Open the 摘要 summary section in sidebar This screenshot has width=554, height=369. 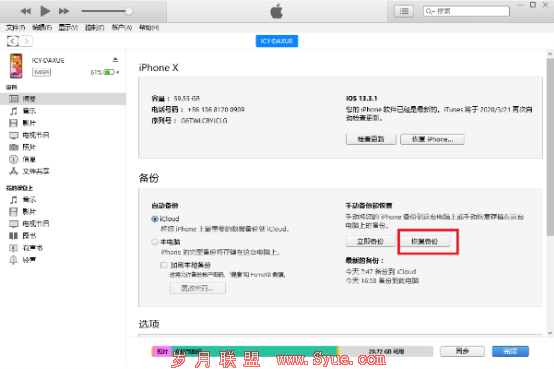[x=63, y=99]
